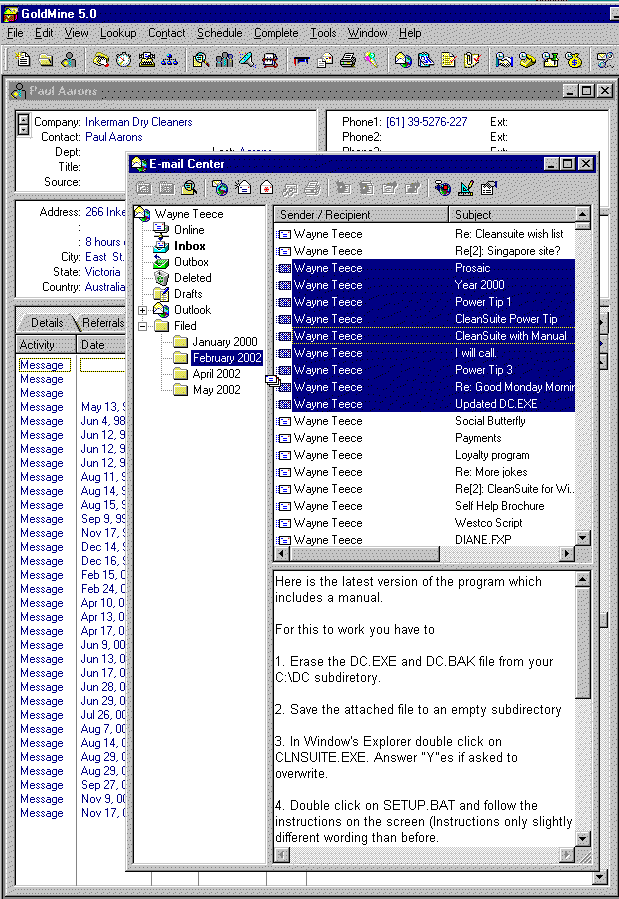Switch to the Details tab

click(47, 323)
